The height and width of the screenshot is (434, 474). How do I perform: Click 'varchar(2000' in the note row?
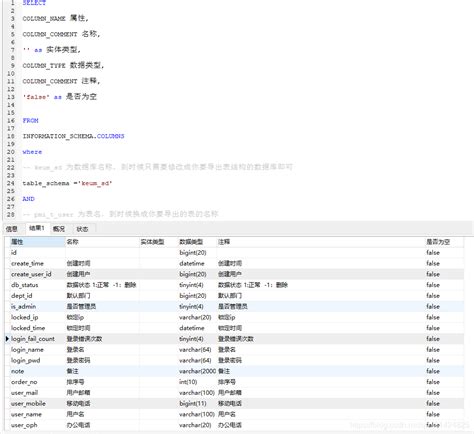click(x=197, y=371)
